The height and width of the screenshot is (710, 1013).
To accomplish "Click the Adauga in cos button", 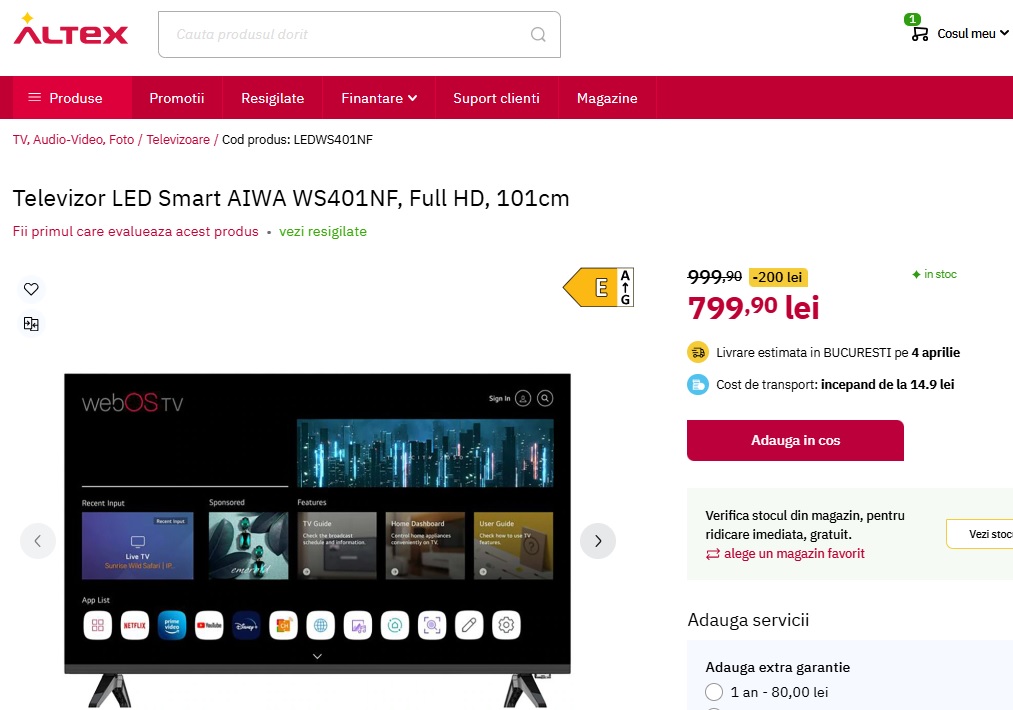I will (795, 441).
